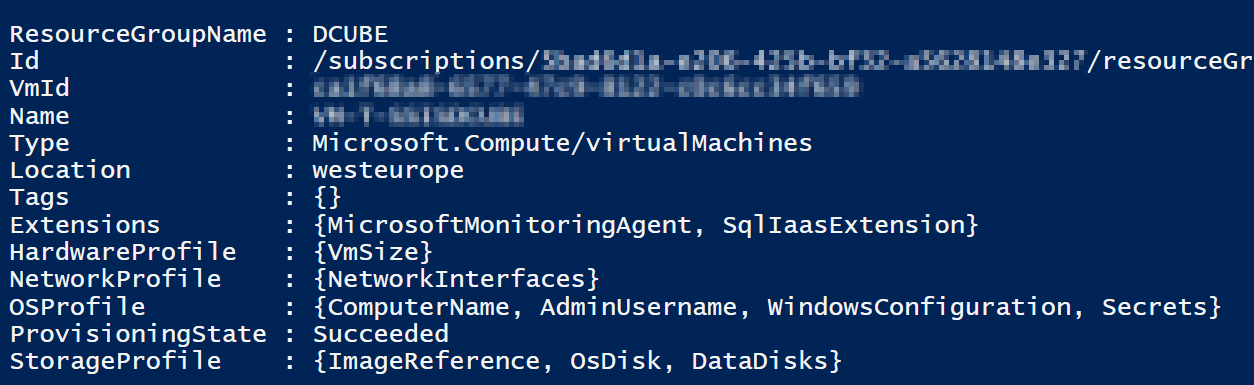Click AdminUsername in OSProfile

(x=645, y=305)
